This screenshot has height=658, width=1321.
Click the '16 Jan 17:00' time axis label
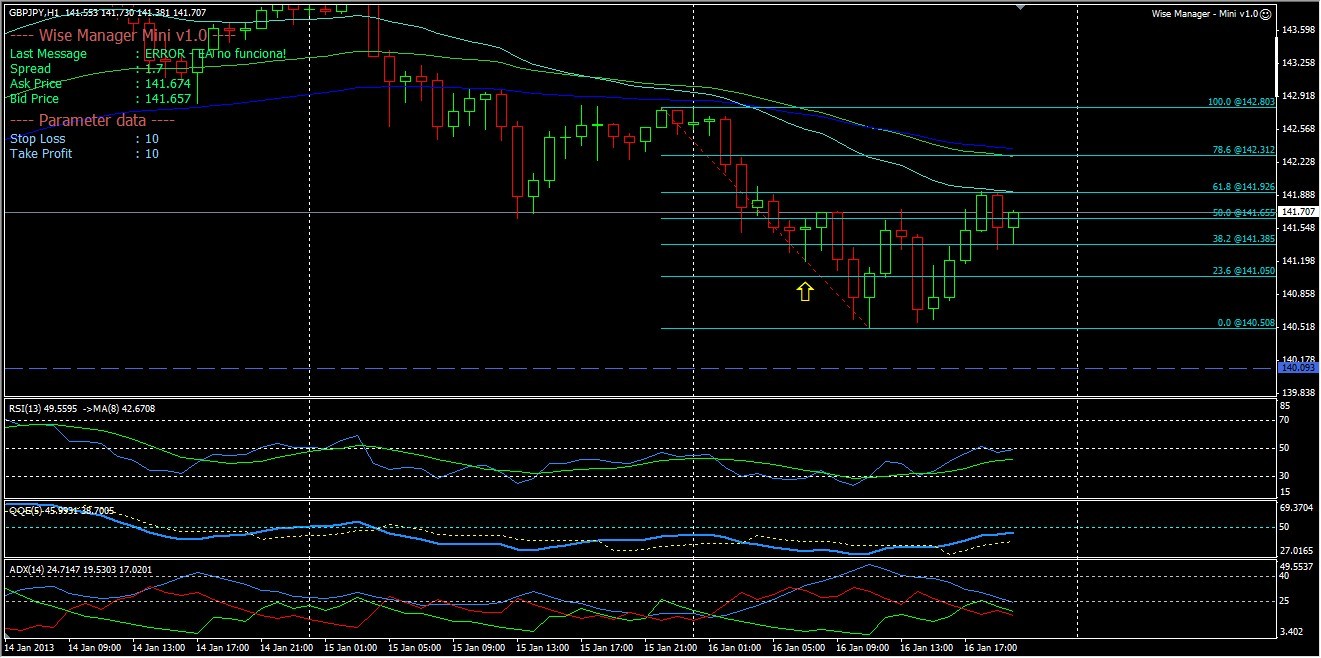coord(991,648)
